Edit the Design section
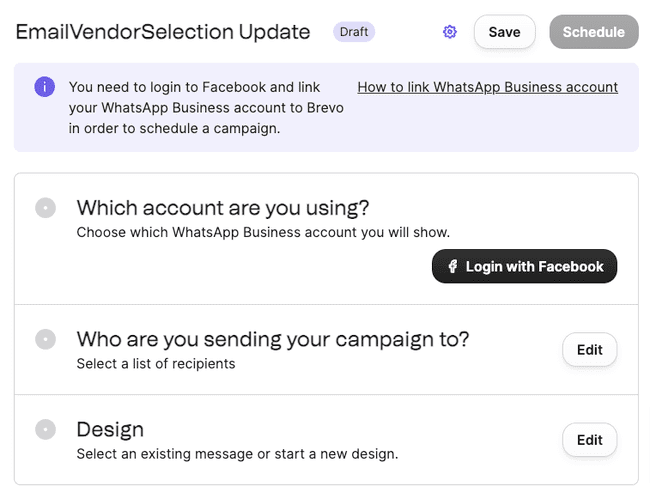 589,440
